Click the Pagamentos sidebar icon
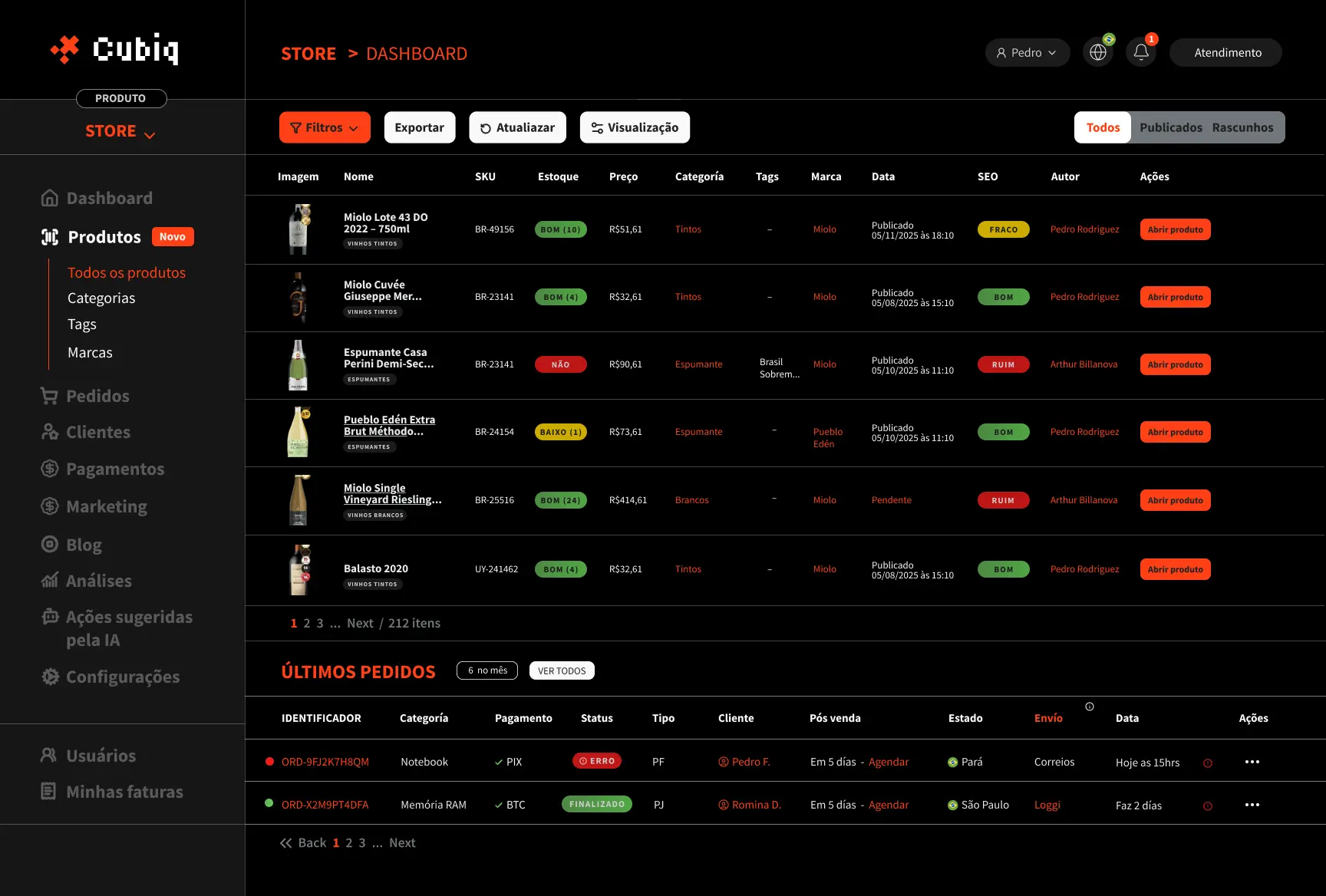Viewport: 1326px width, 896px height. click(x=49, y=469)
